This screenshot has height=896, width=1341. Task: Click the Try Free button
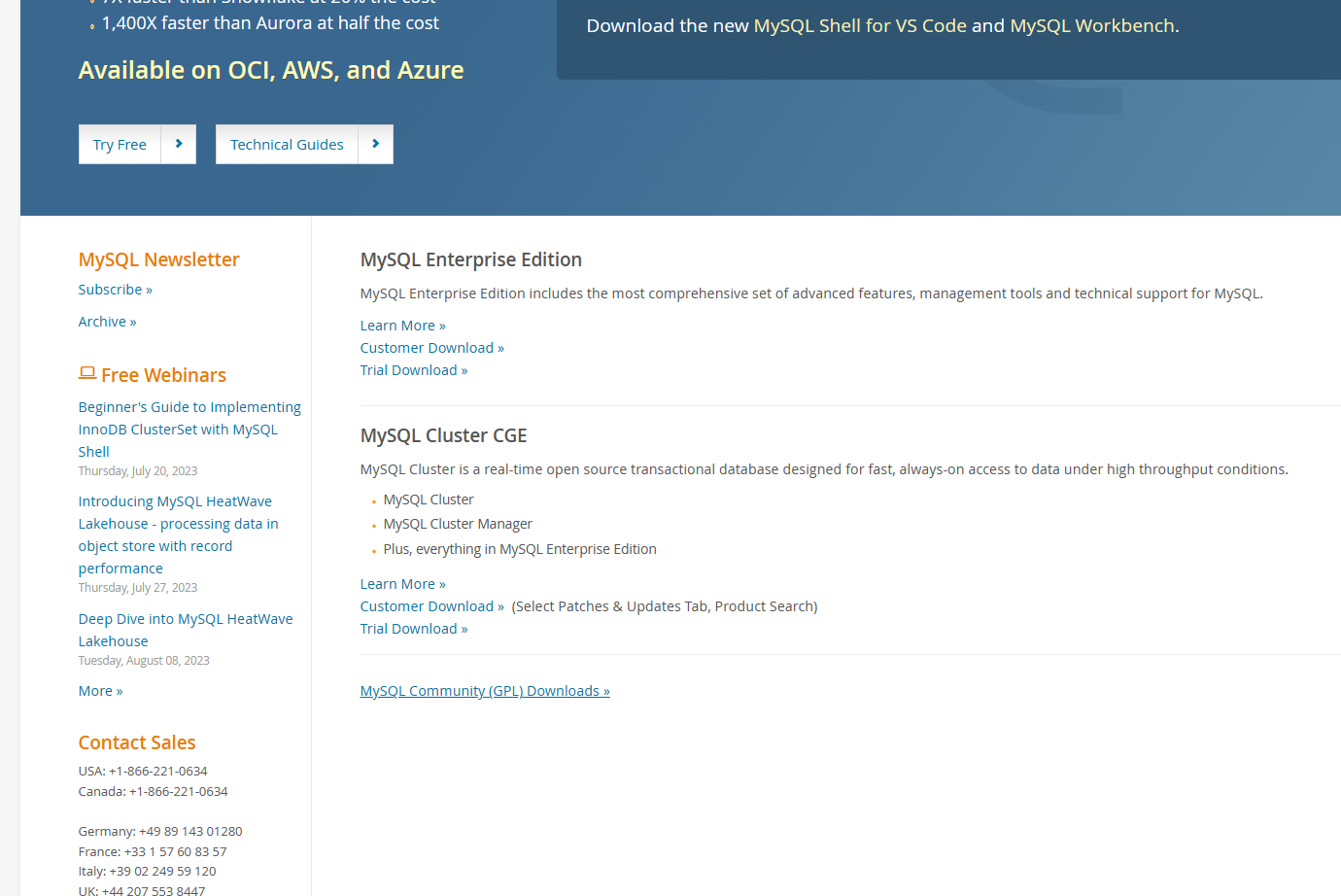[x=120, y=144]
